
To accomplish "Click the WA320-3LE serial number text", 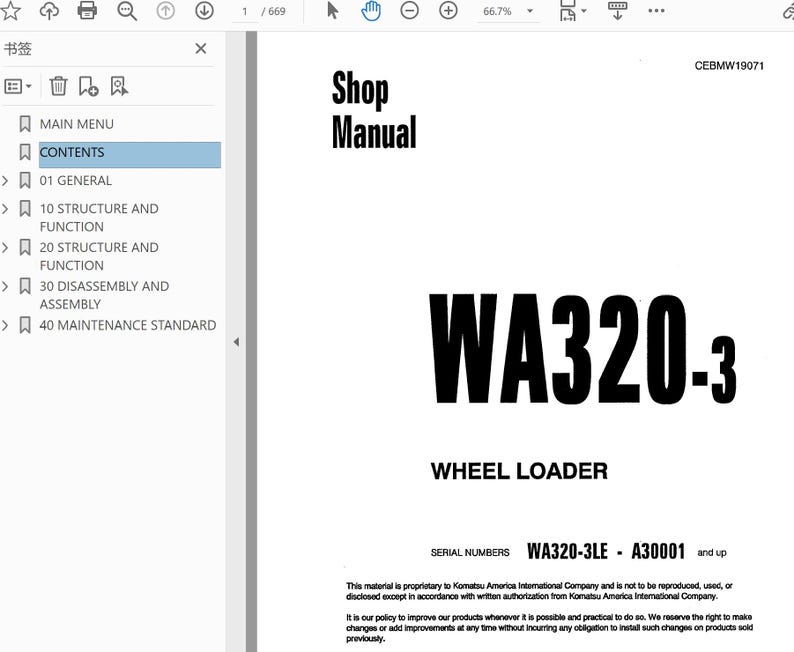I will [x=567, y=551].
